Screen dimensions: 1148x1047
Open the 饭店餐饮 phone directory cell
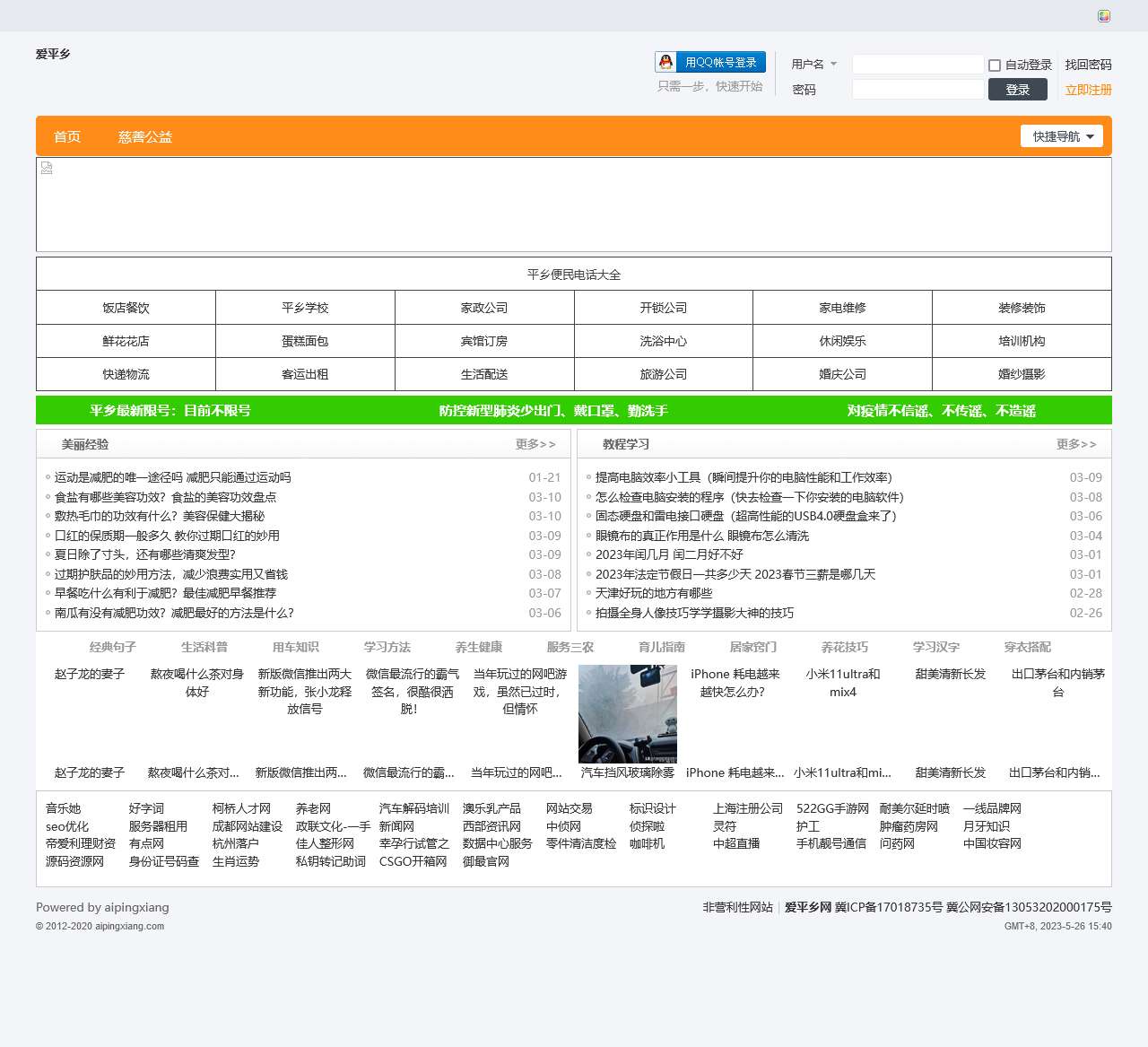[126, 308]
